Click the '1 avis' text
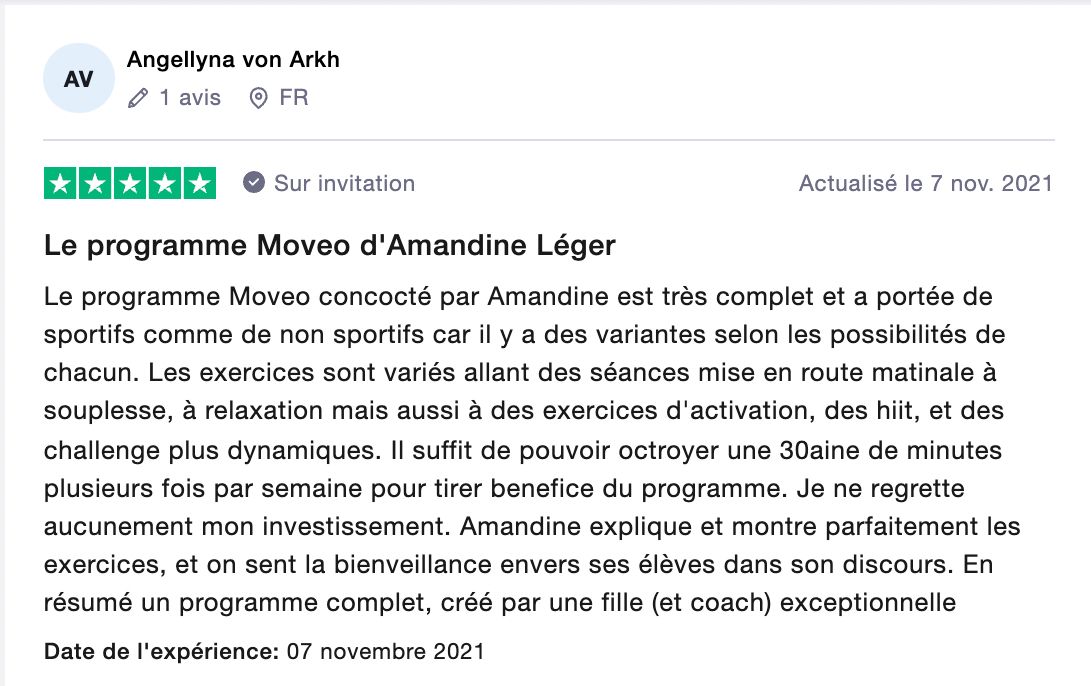Image resolution: width=1091 pixels, height=686 pixels. (190, 97)
